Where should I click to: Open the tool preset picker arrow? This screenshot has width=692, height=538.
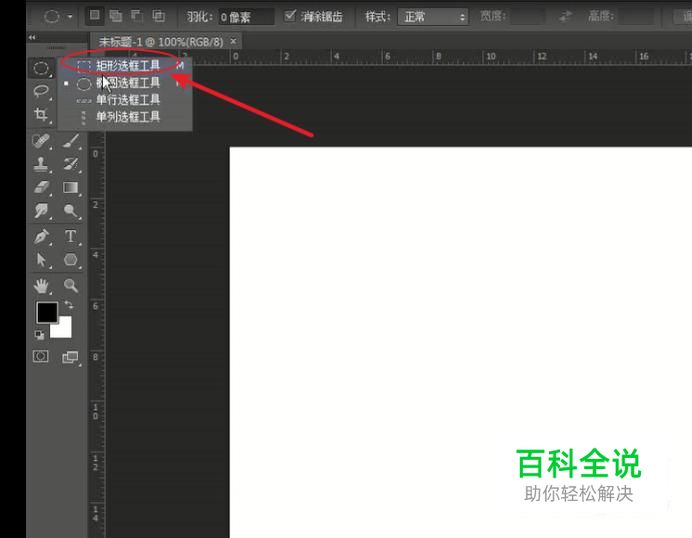click(70, 17)
